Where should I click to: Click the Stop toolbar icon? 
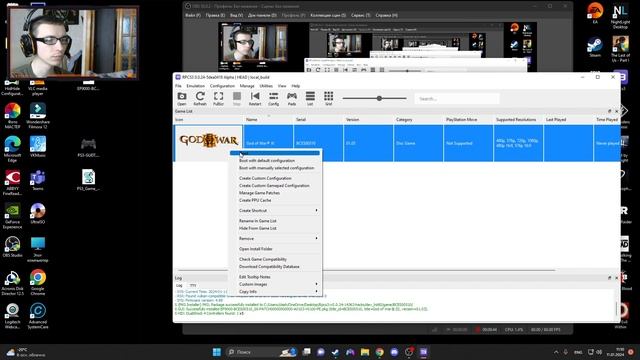237,98
